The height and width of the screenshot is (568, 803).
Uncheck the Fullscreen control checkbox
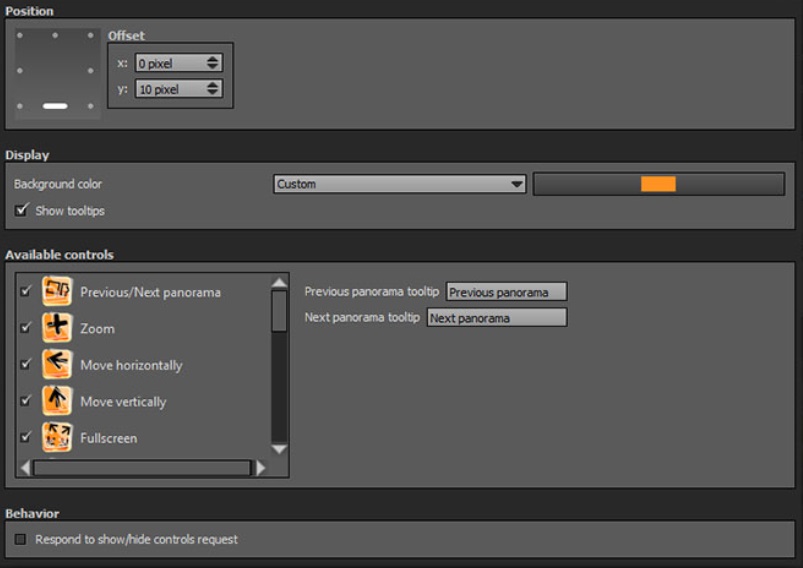tap(25, 436)
